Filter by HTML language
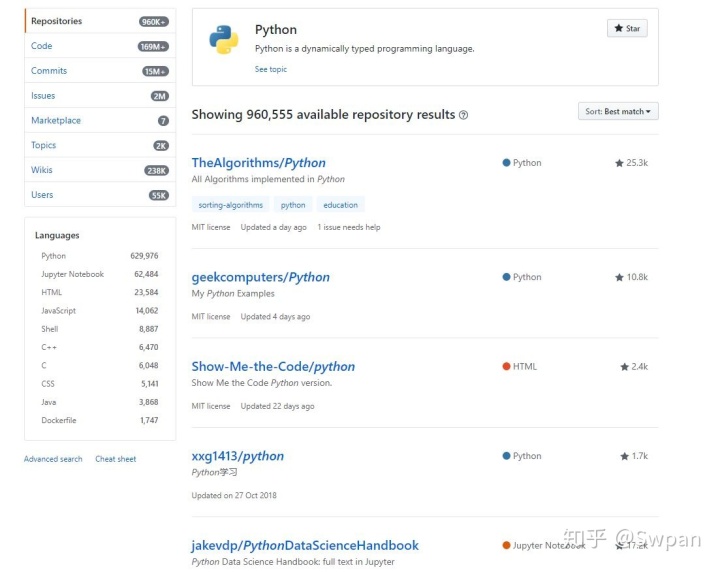Screen dimensions: 720x572 tap(100, 292)
